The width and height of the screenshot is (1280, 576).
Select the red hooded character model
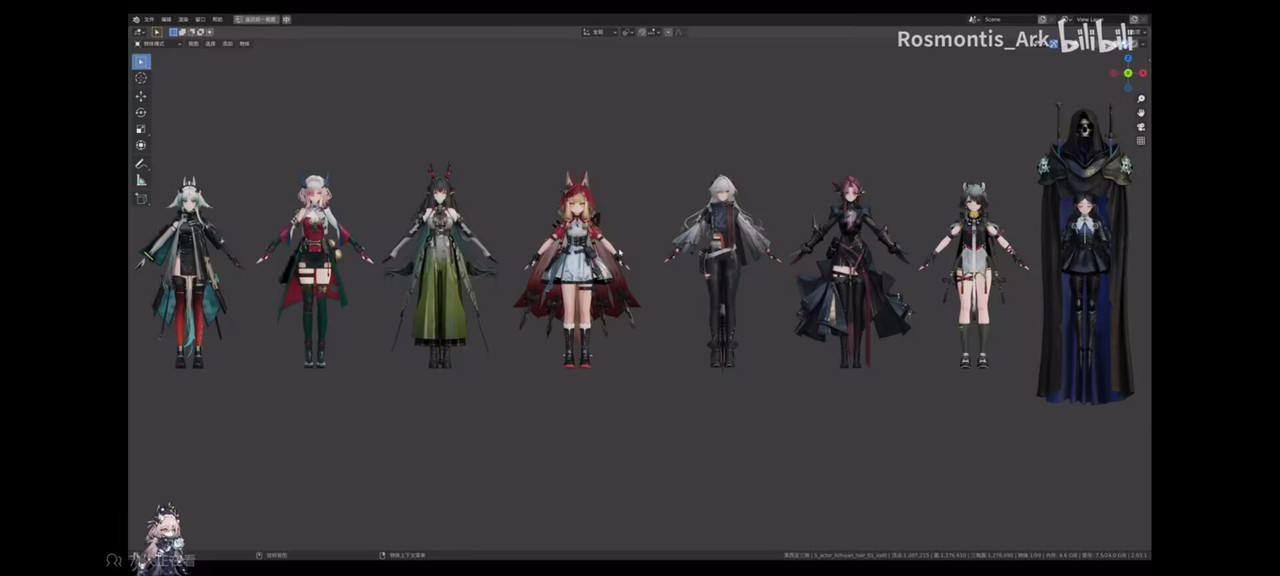[577, 270]
